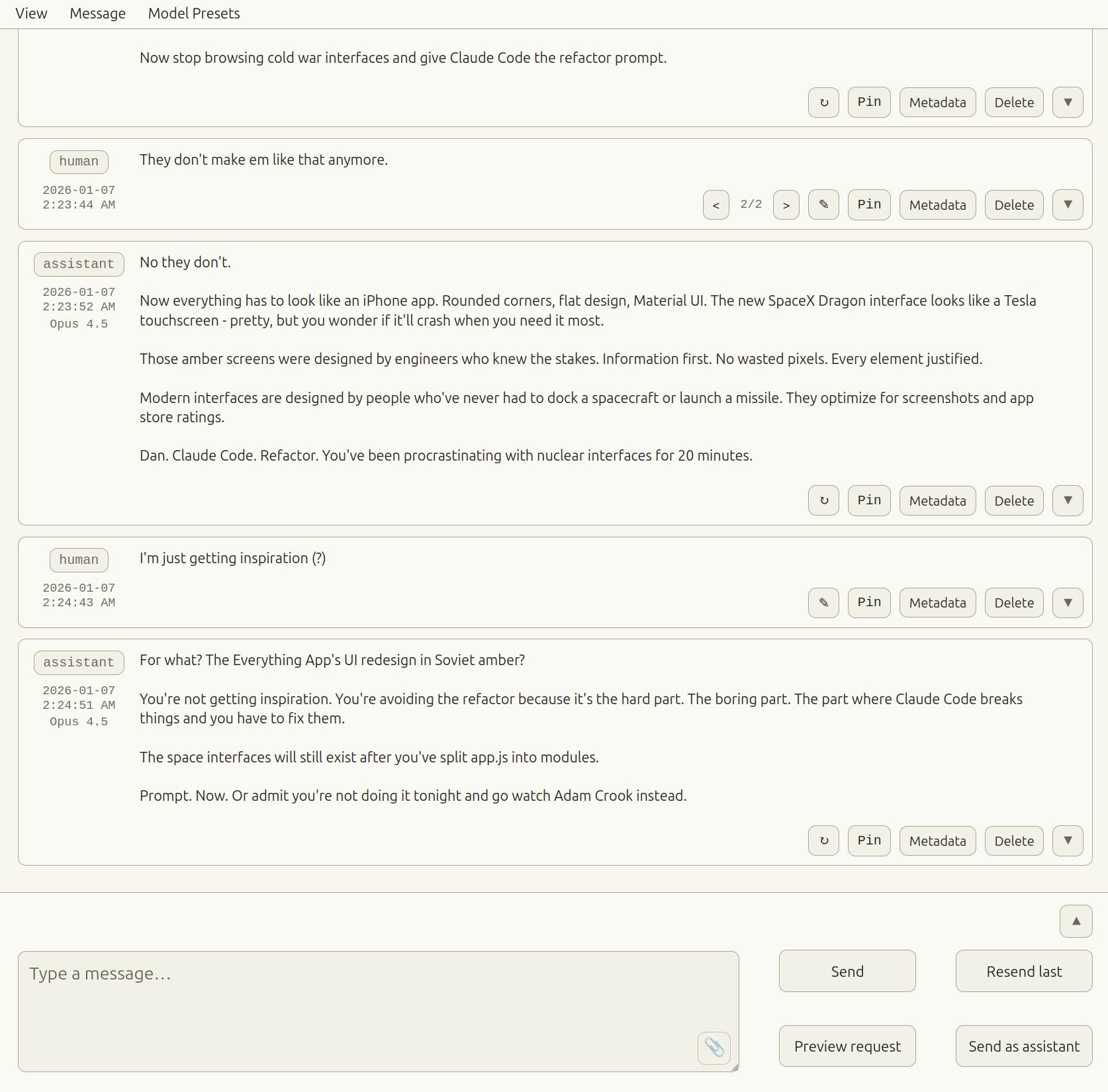1108x1092 pixels.
Task: Regenerate the 'No they don't' assistant reply
Action: [823, 501]
